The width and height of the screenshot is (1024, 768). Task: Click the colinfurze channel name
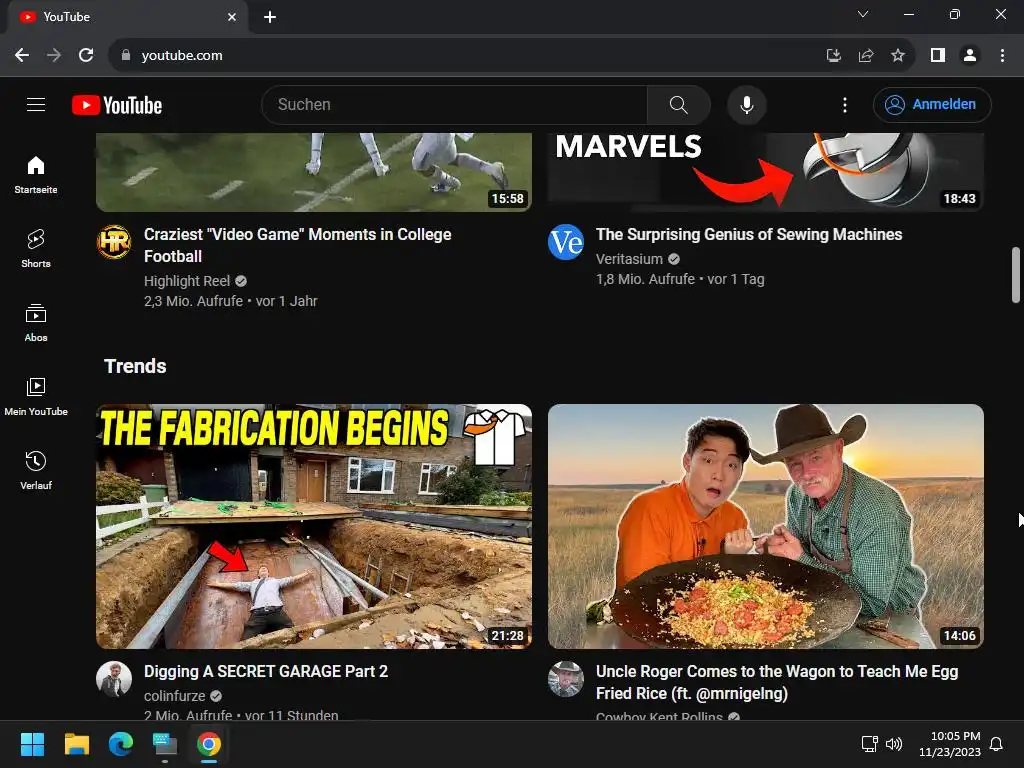click(x=174, y=696)
